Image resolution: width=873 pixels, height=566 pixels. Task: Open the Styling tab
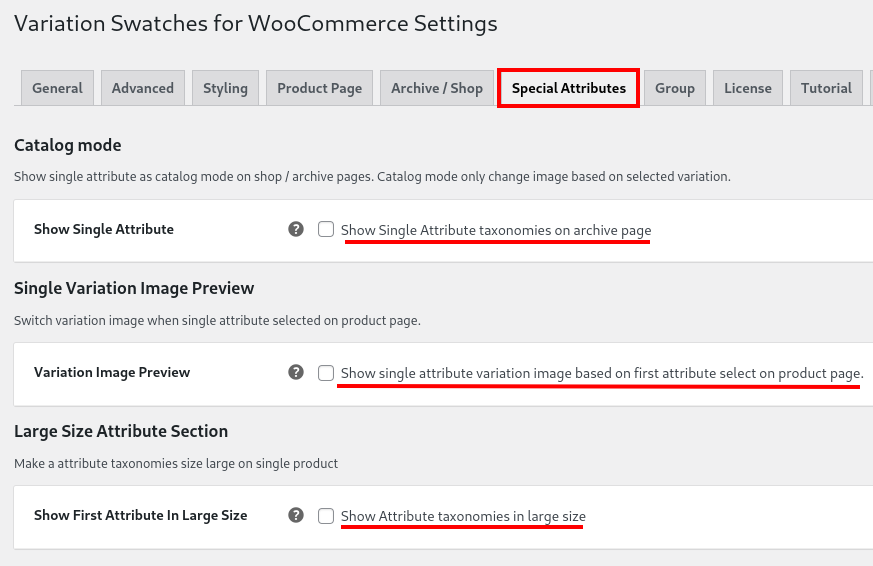coord(225,88)
